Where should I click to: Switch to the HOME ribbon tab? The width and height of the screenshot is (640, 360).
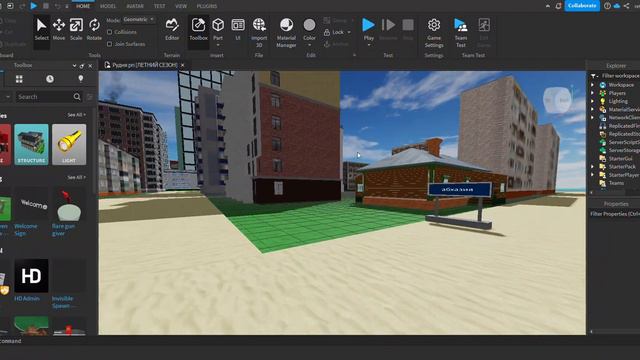83,6
